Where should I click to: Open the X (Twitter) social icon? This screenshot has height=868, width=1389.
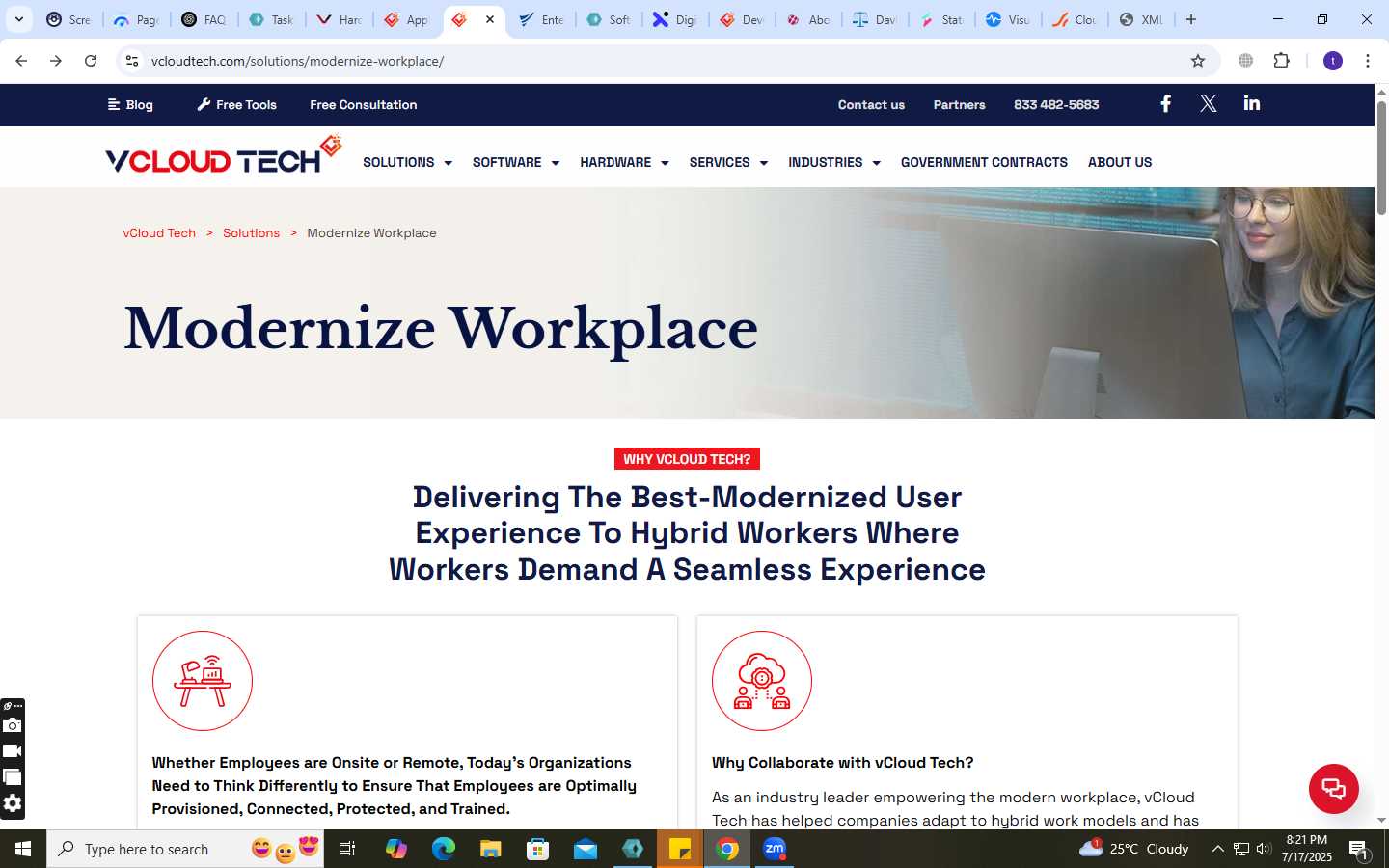point(1208,103)
